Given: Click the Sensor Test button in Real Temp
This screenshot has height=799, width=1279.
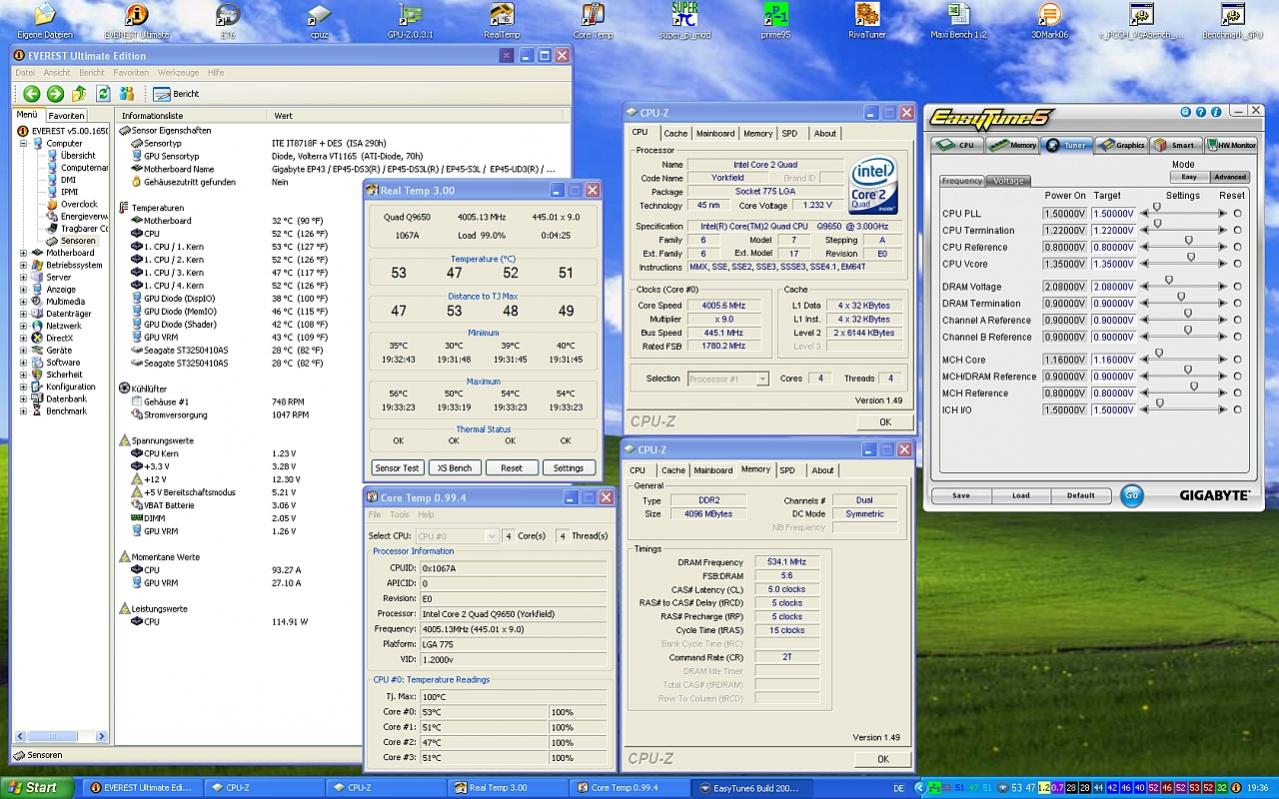Looking at the screenshot, I should click(x=397, y=468).
